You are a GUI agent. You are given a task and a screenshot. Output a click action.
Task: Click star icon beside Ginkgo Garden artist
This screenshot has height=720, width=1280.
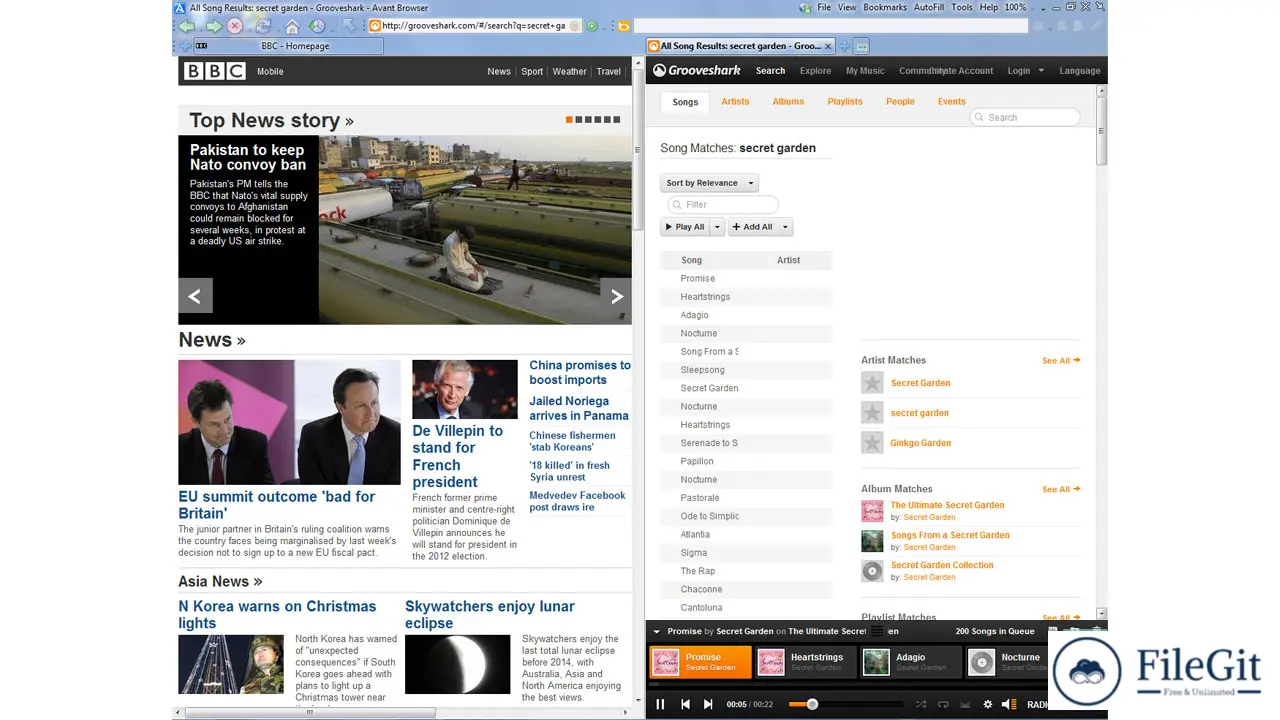[x=873, y=443]
